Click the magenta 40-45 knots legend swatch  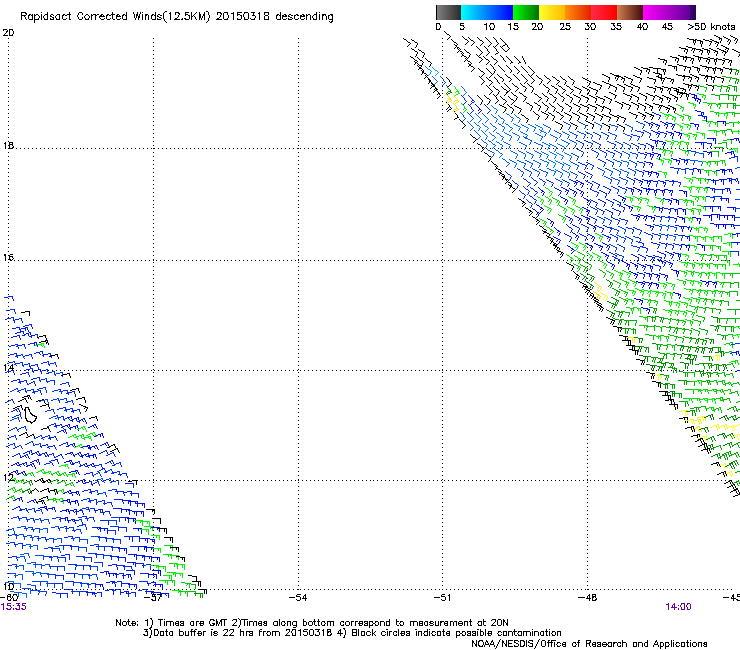pyautogui.click(x=656, y=12)
